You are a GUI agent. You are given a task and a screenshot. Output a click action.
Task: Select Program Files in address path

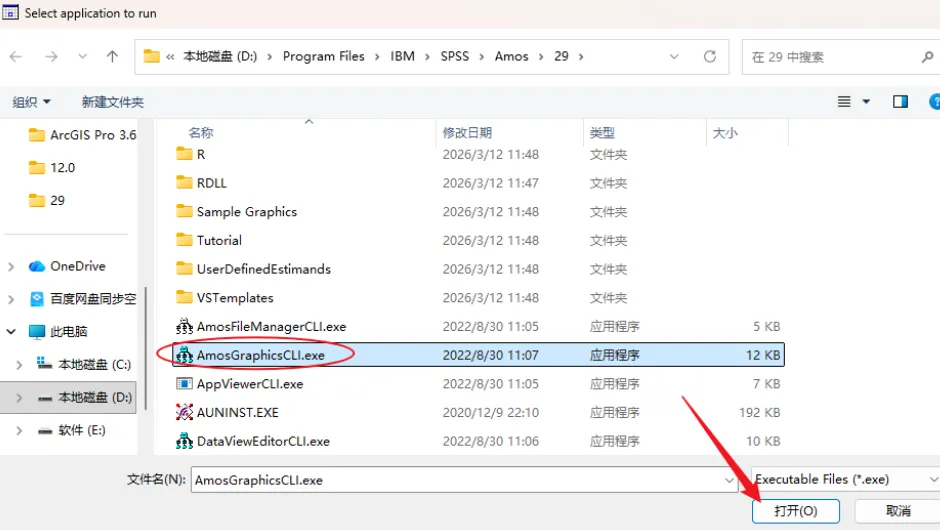pos(324,56)
